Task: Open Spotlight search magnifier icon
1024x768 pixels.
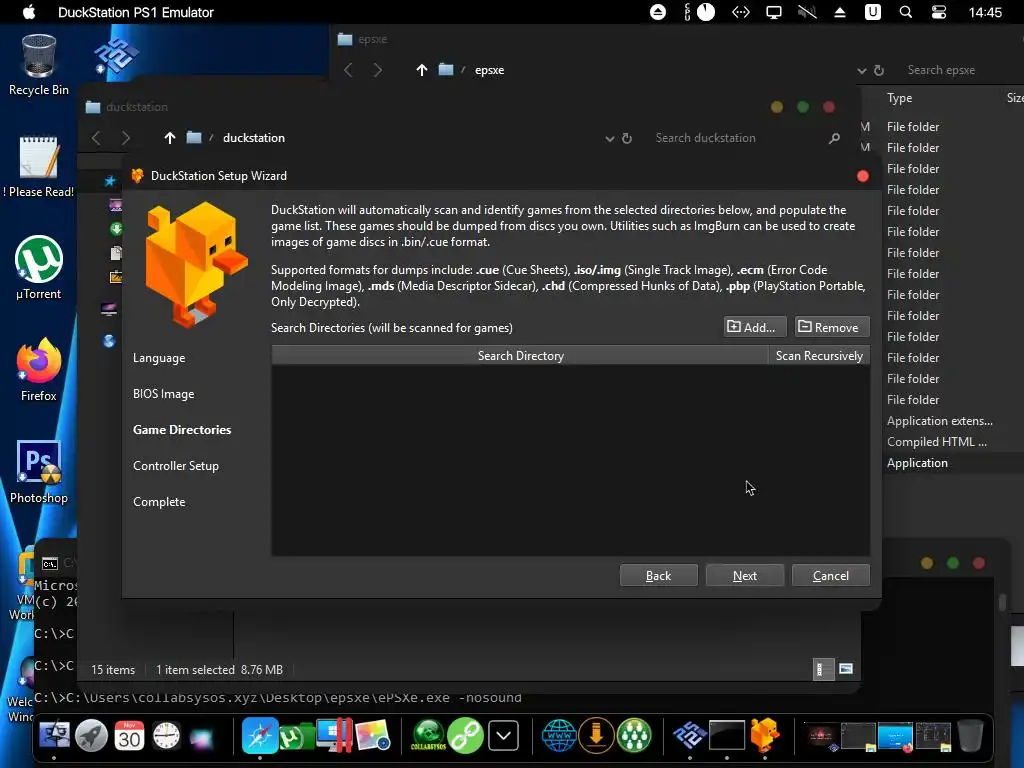Action: [906, 12]
